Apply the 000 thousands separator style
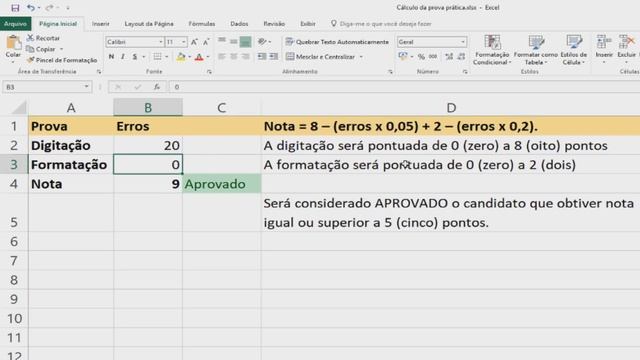Screen dimensions: 640x360 point(433,57)
